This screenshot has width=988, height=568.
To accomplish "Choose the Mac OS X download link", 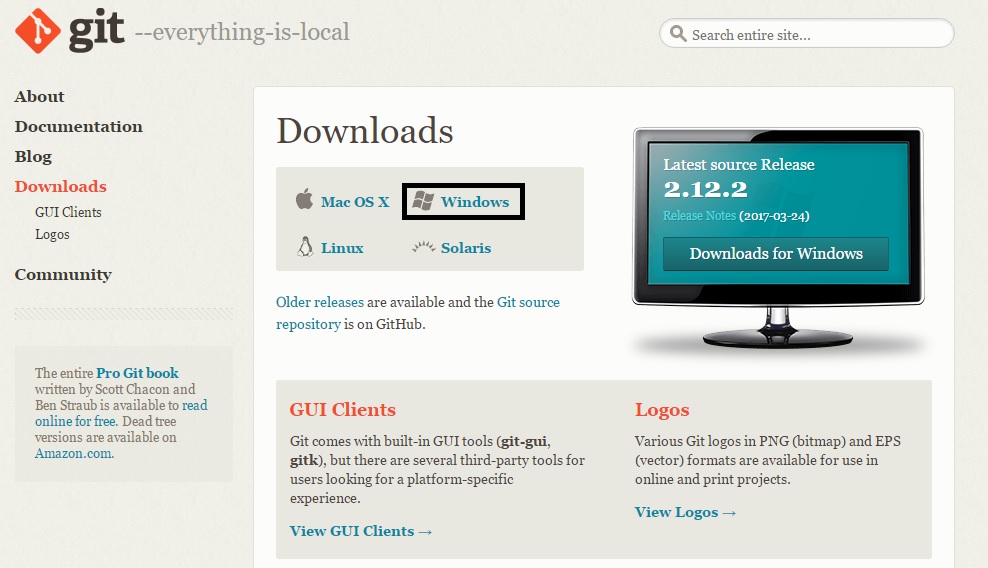I will 355,202.
